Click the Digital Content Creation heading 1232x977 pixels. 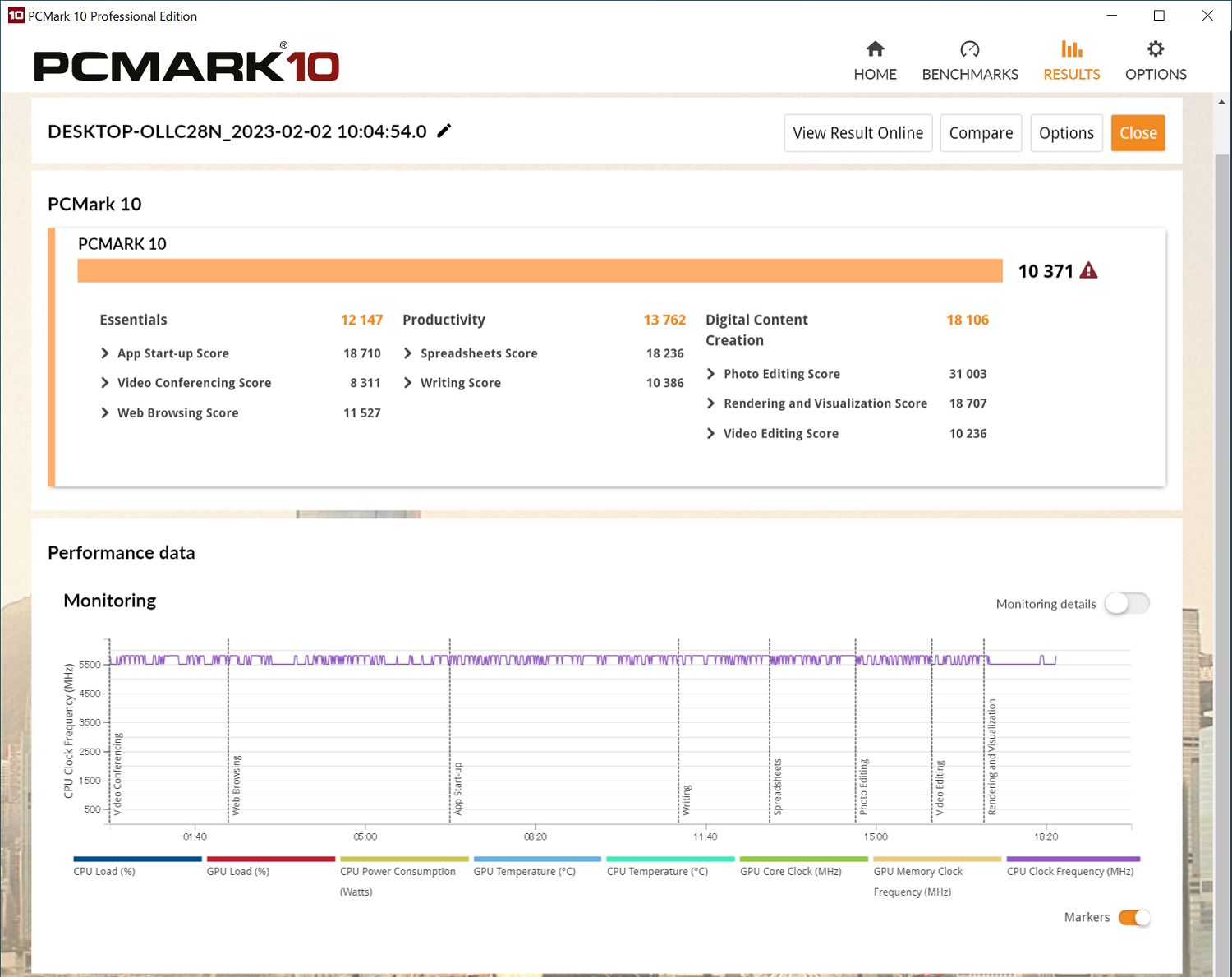(x=756, y=330)
